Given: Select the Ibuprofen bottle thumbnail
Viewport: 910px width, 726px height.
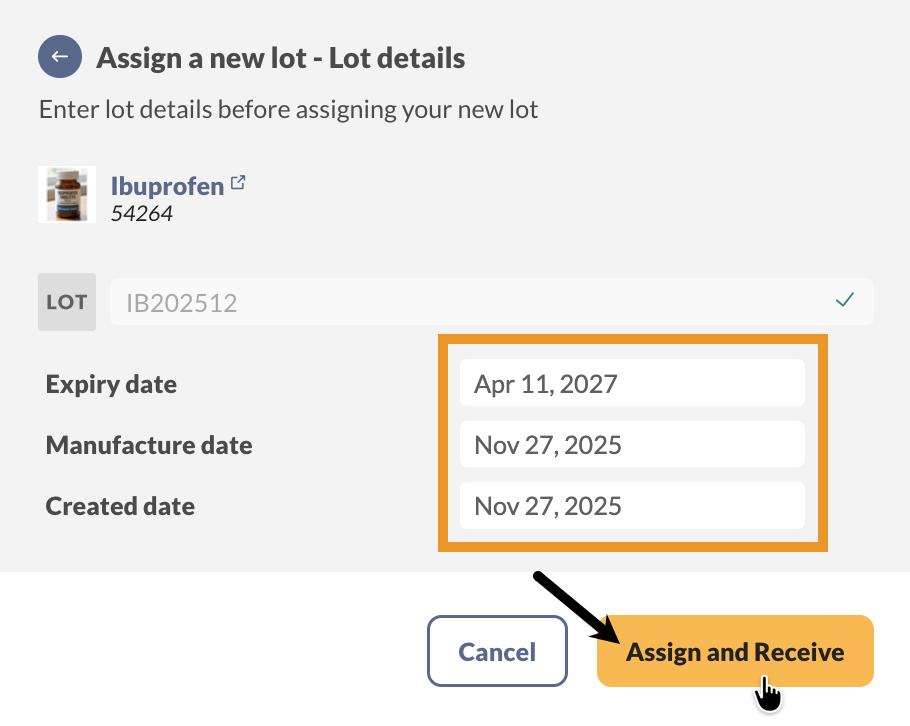Looking at the screenshot, I should pyautogui.click(x=66, y=194).
